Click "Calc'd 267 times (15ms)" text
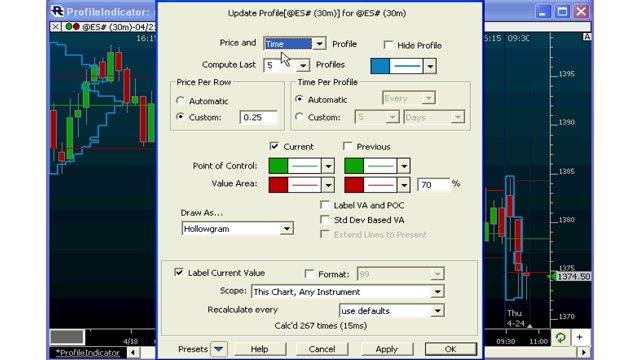The height and width of the screenshot is (360, 640). pyautogui.click(x=321, y=326)
